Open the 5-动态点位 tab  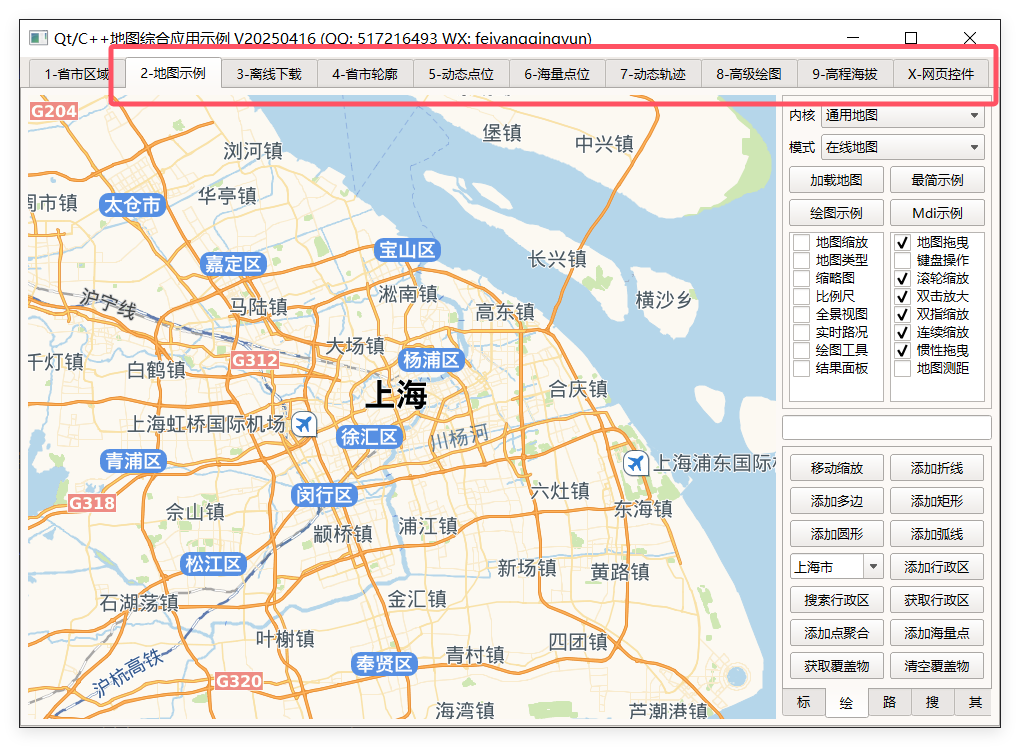461,74
